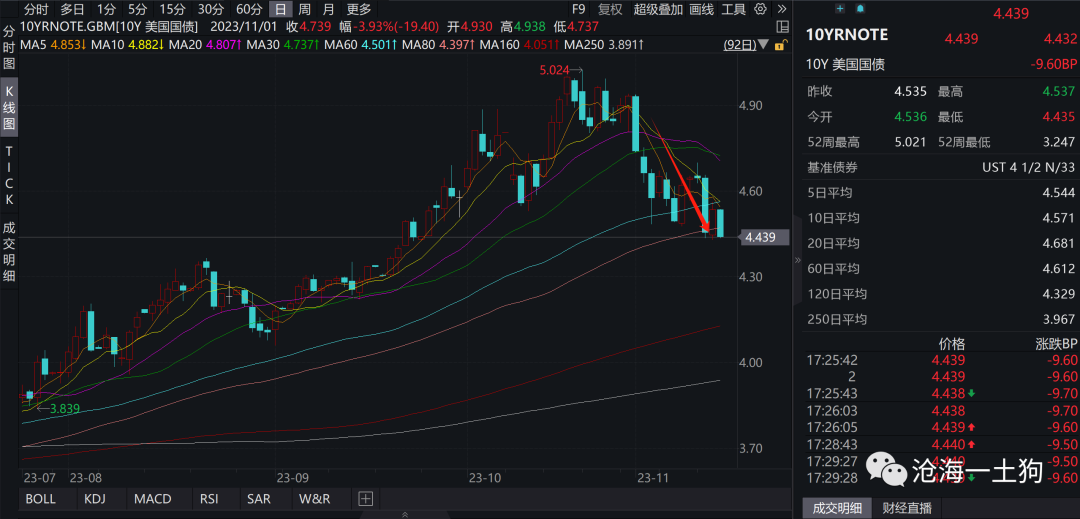This screenshot has width=1080, height=519.
Task: Click the 3.839 low marker on chart
Action: click(64, 408)
